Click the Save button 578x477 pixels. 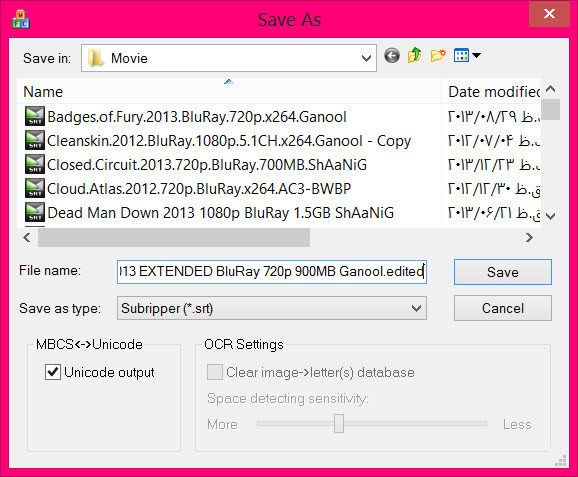pos(503,272)
